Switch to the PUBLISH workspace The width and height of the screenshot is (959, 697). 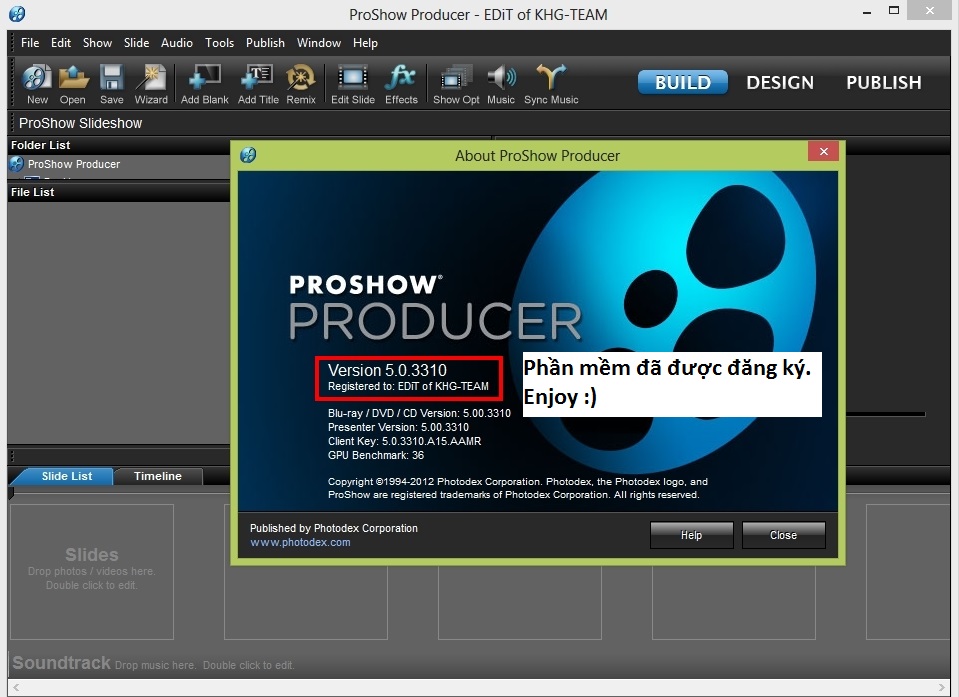coord(884,82)
